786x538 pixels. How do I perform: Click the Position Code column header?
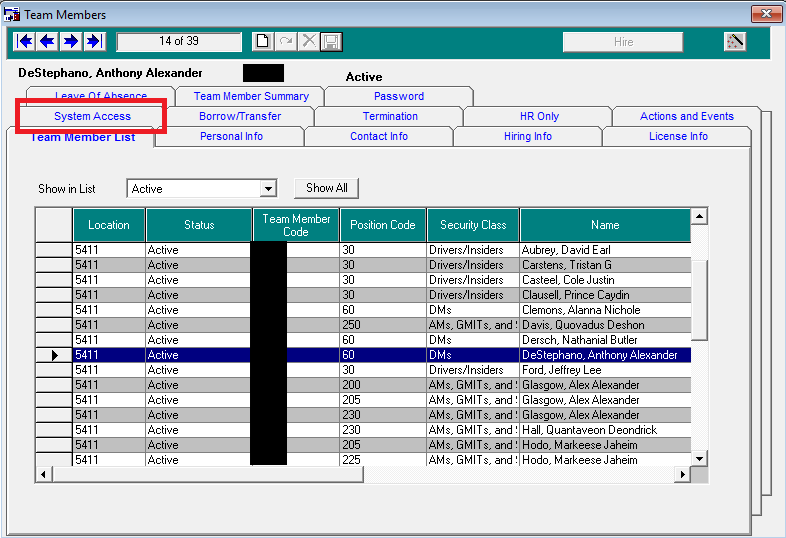(382, 225)
